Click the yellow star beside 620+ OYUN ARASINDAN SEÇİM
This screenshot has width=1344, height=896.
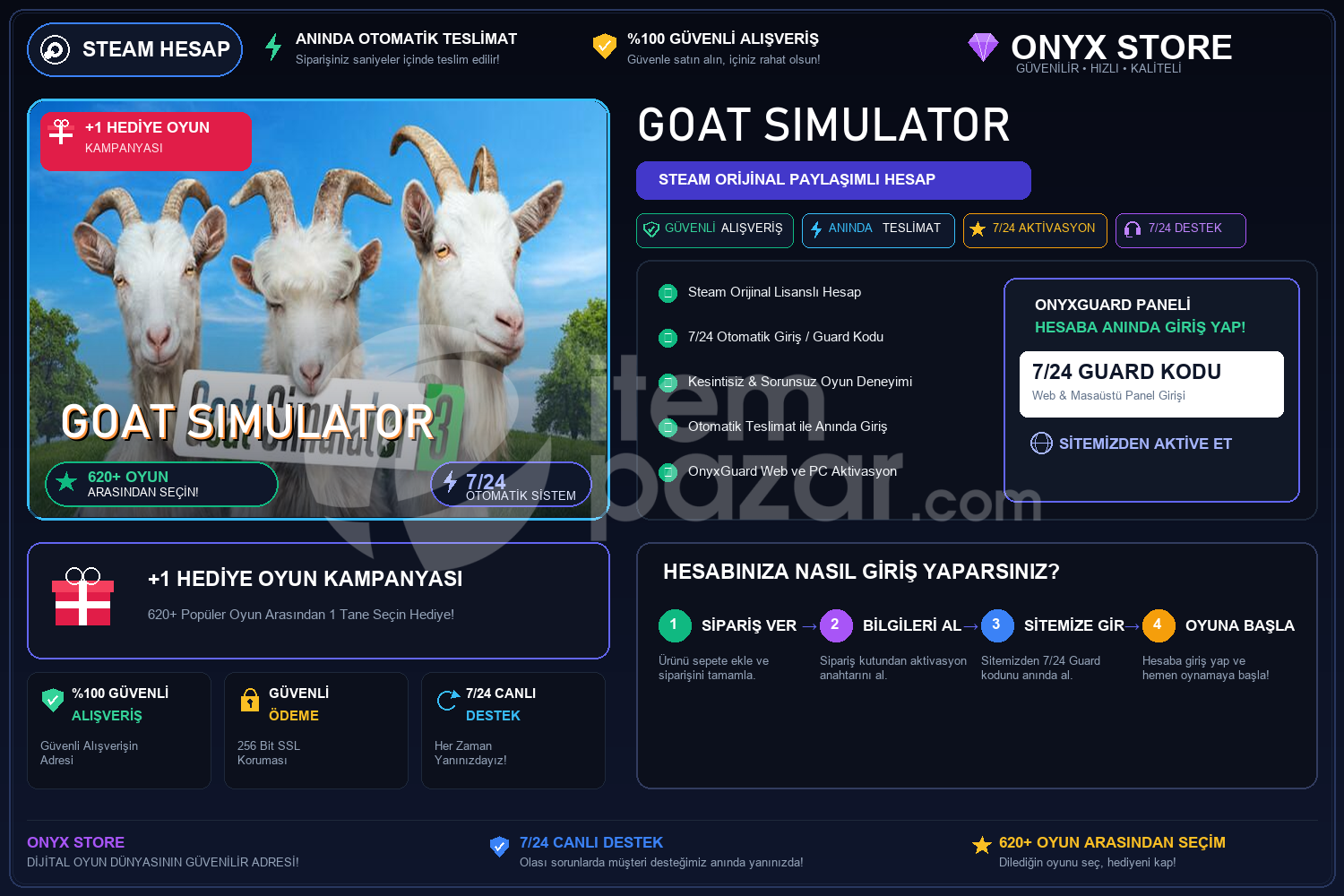(982, 845)
